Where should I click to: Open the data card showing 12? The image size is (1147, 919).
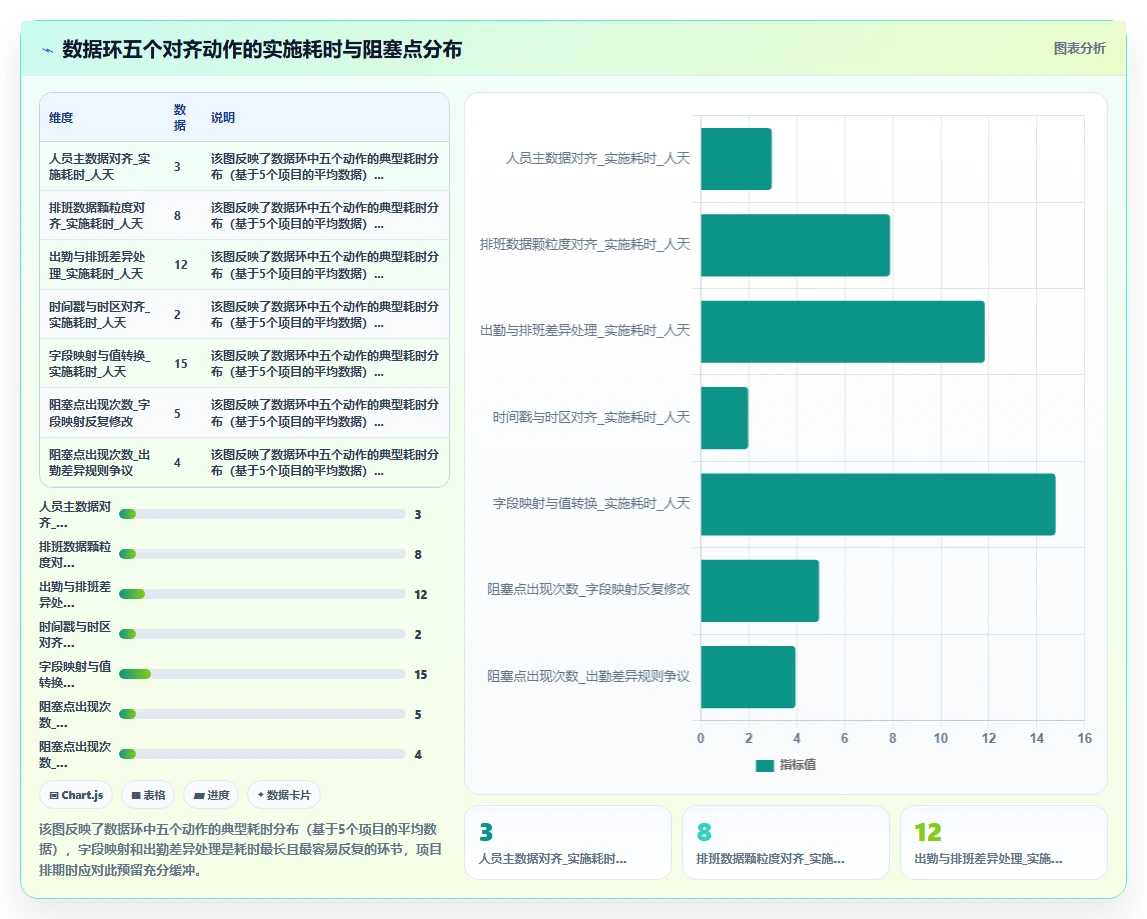tap(1004, 842)
